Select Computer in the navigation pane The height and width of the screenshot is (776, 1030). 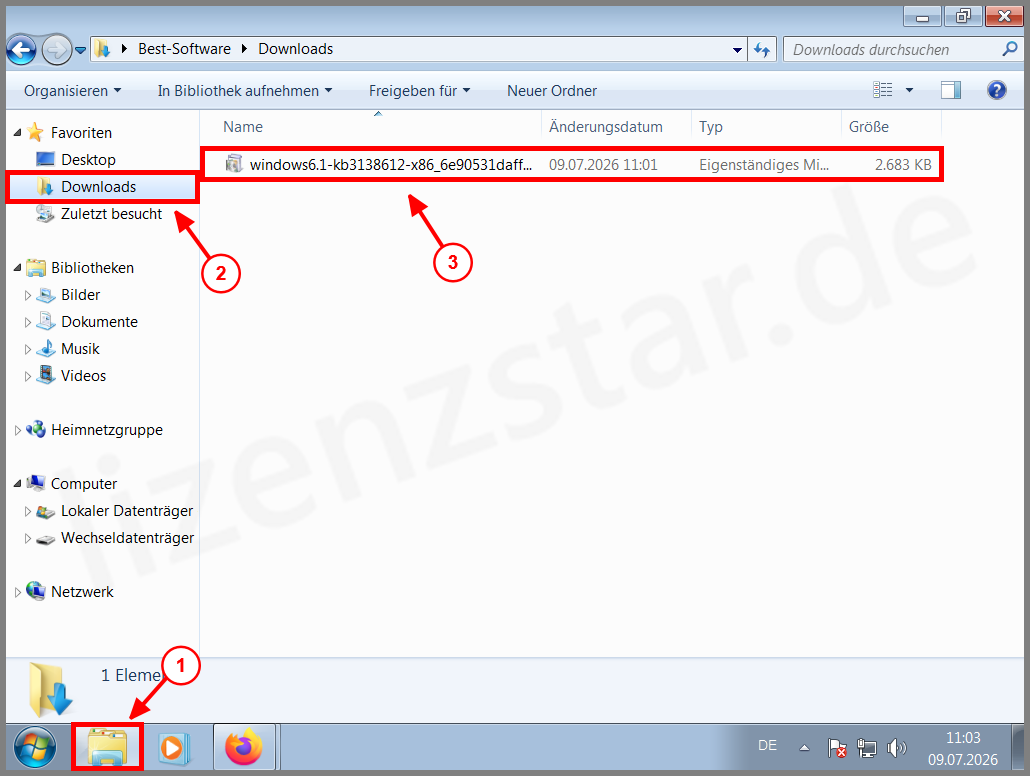[x=84, y=484]
